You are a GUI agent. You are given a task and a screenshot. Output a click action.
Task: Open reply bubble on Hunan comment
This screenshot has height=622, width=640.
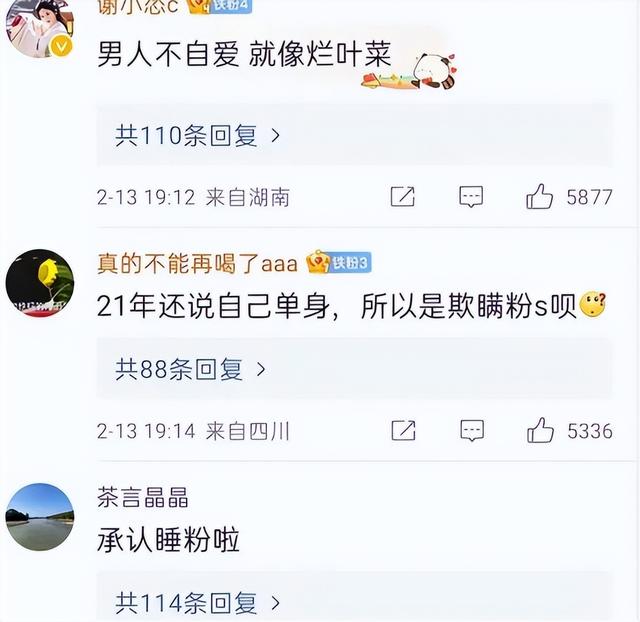click(471, 197)
